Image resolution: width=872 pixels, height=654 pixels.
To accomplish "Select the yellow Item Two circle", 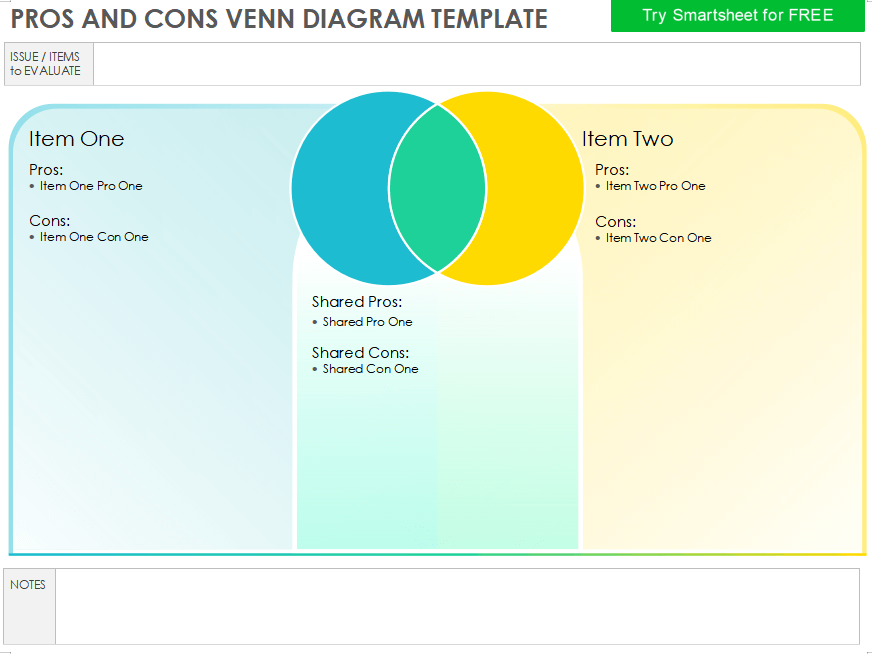I will (x=535, y=189).
